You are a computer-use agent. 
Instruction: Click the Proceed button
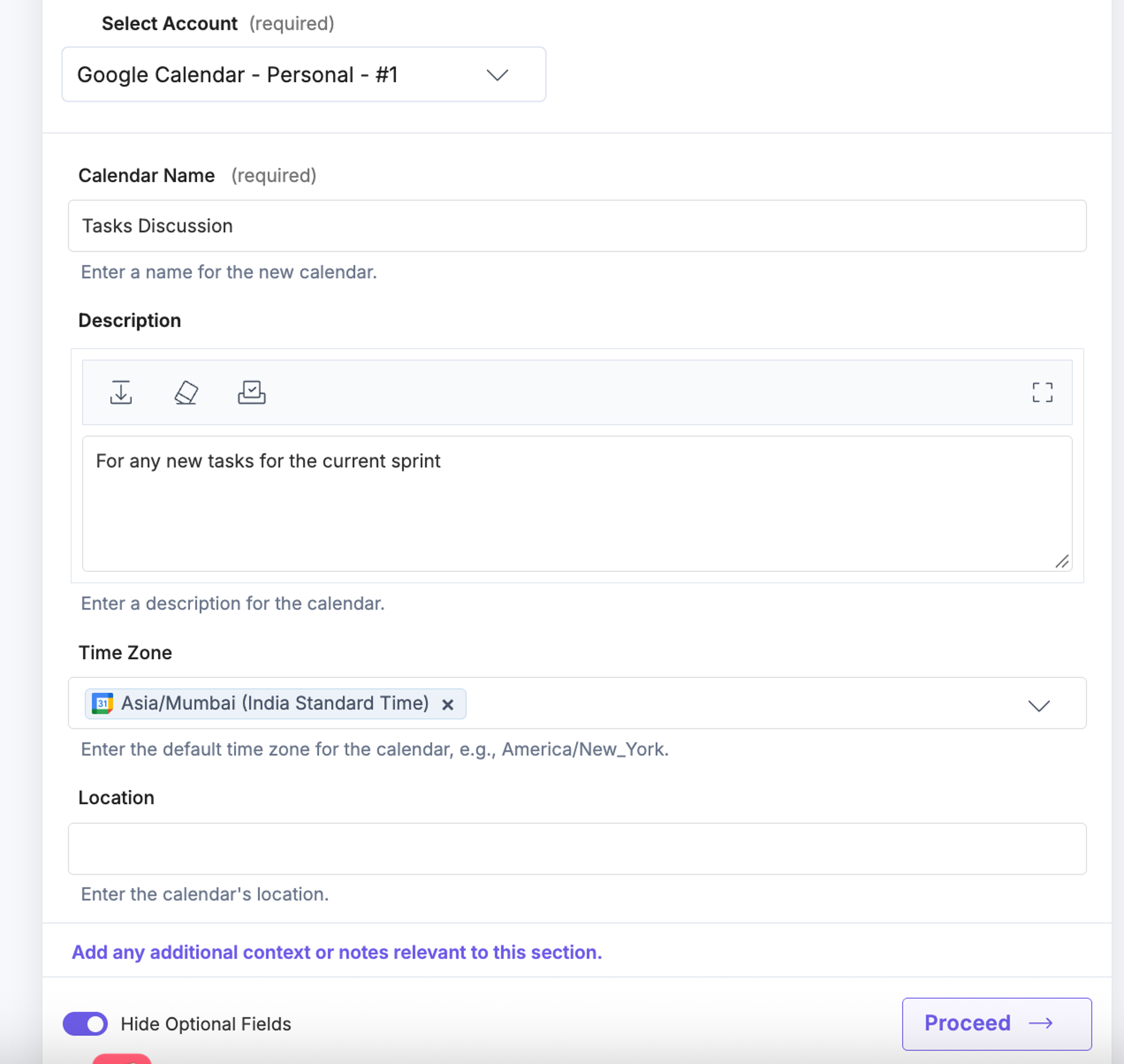(x=996, y=1023)
